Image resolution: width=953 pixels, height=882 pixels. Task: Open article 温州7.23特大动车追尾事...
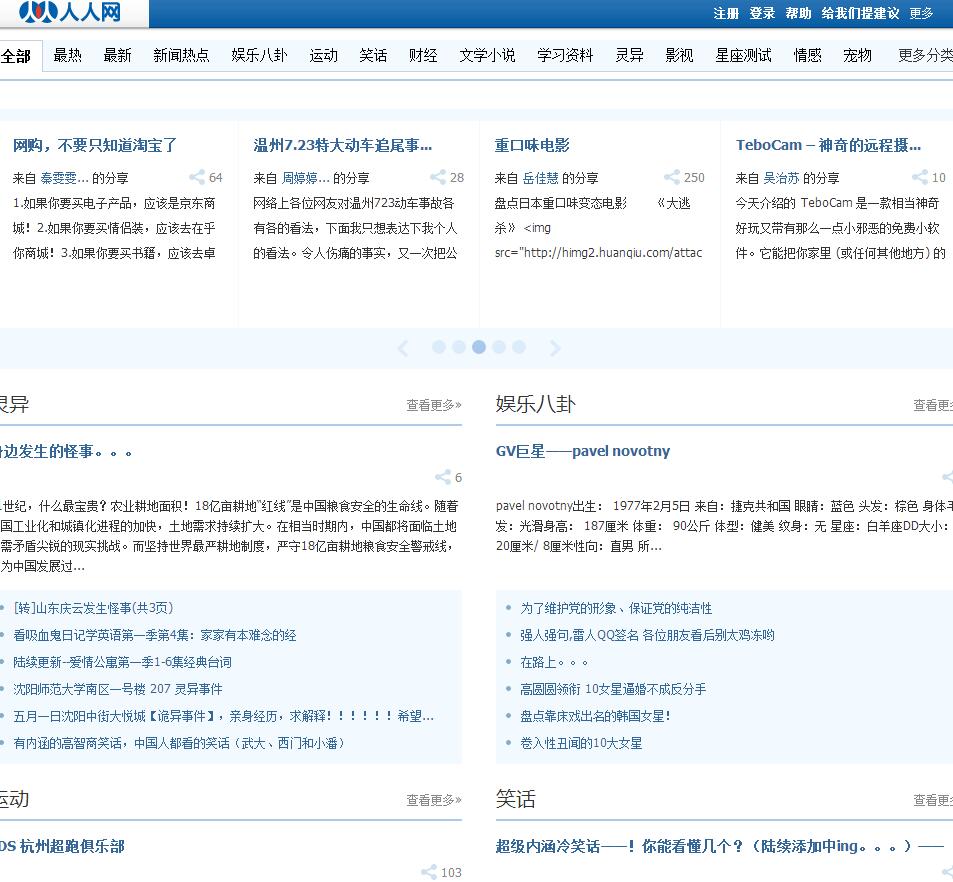point(343,145)
